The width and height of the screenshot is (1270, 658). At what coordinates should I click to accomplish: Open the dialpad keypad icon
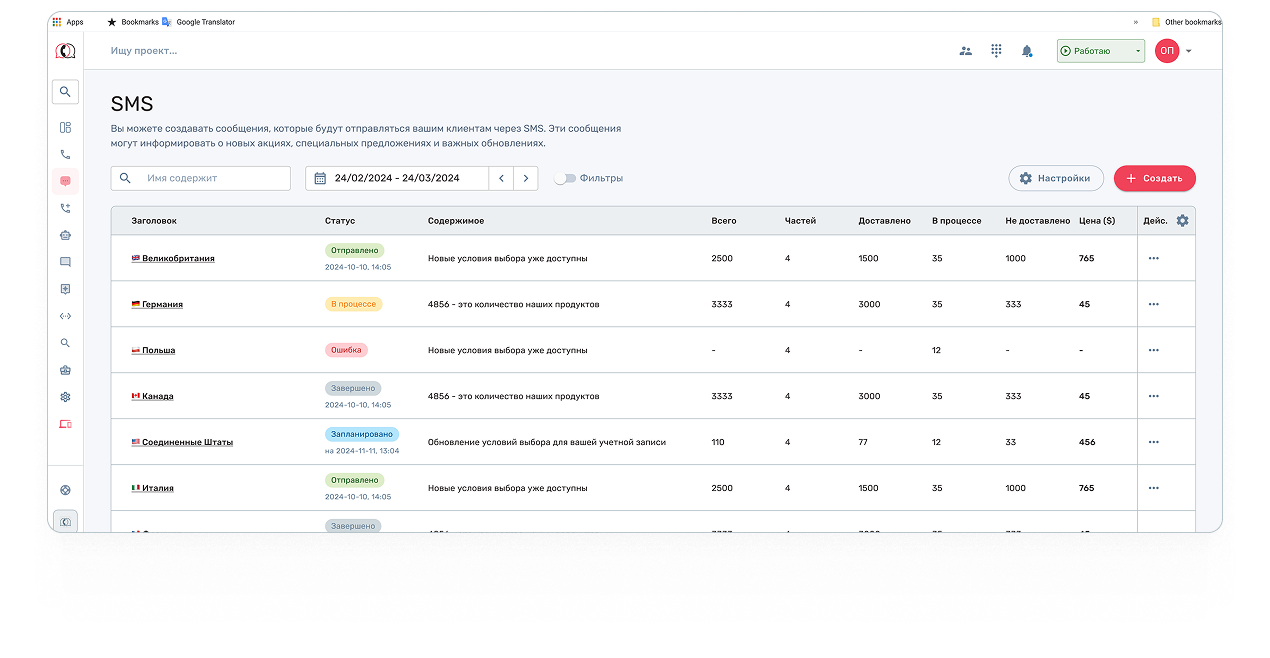pyautogui.click(x=996, y=51)
